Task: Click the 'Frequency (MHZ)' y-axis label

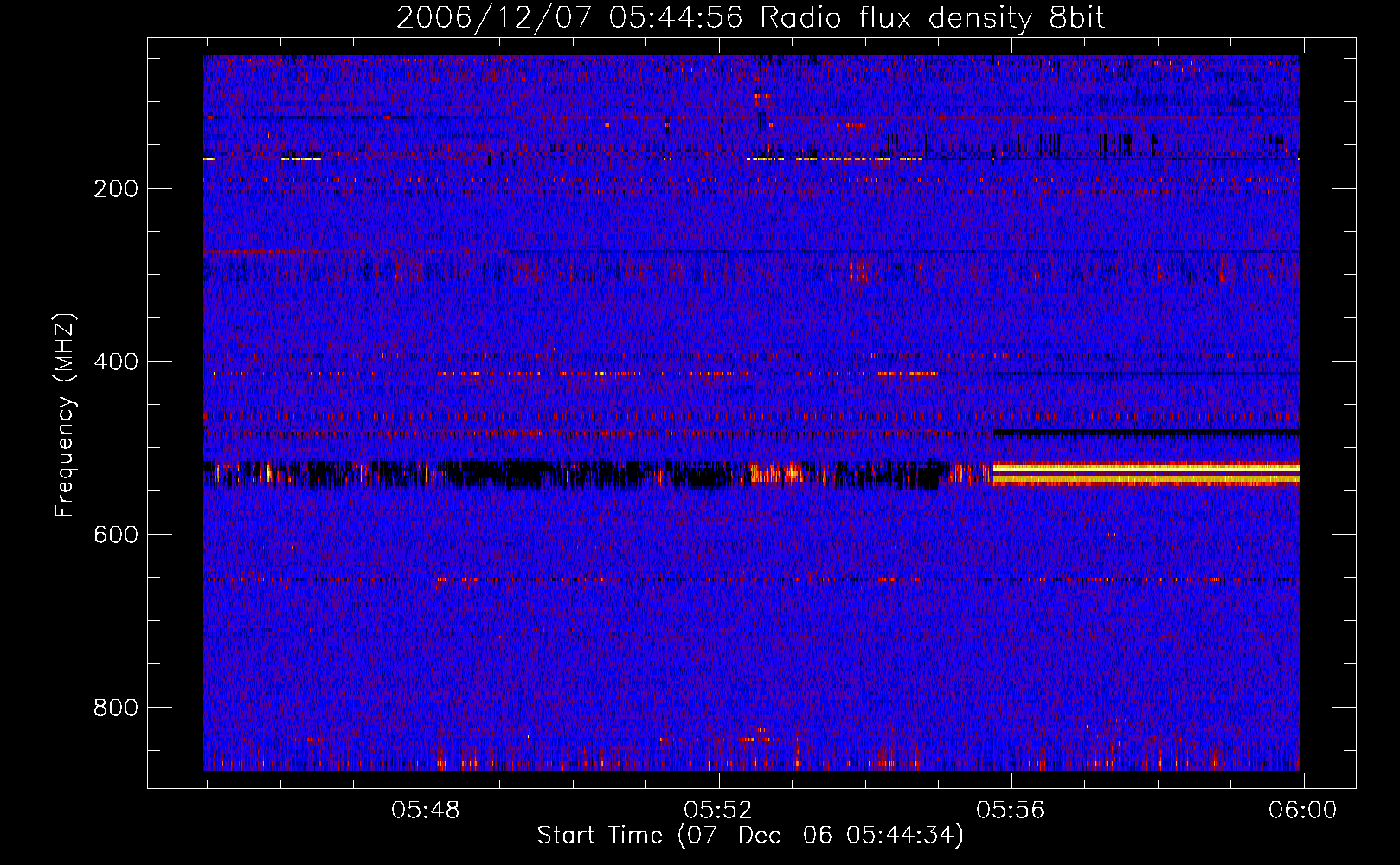Action: tap(65, 415)
